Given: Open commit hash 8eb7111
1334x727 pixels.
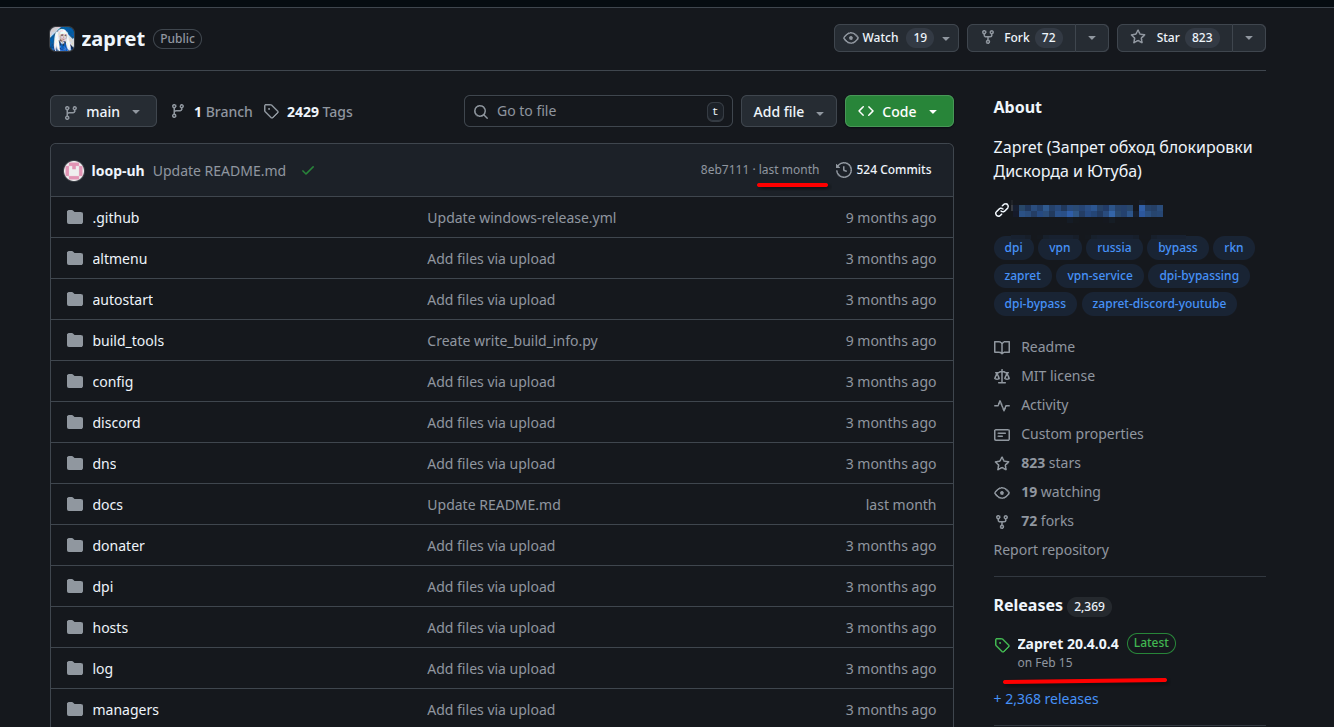Looking at the screenshot, I should pyautogui.click(x=724, y=170).
